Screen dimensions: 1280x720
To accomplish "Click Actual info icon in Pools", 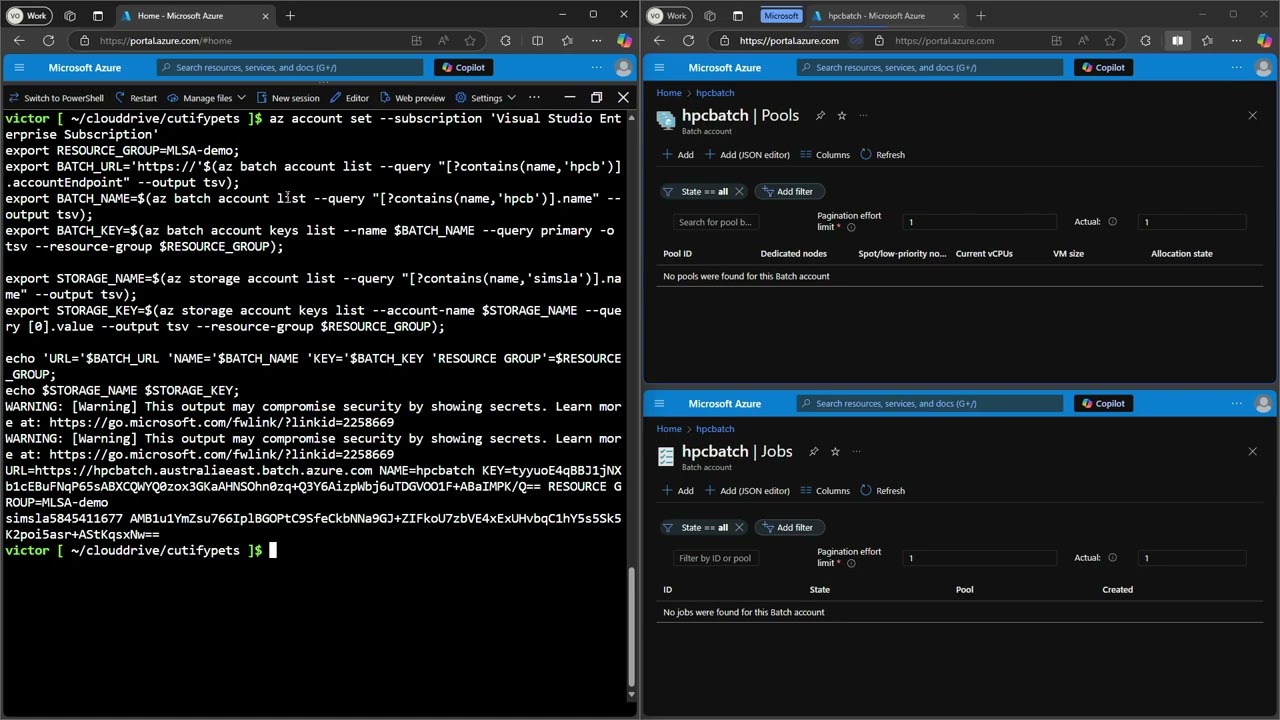I will pyautogui.click(x=1112, y=222).
